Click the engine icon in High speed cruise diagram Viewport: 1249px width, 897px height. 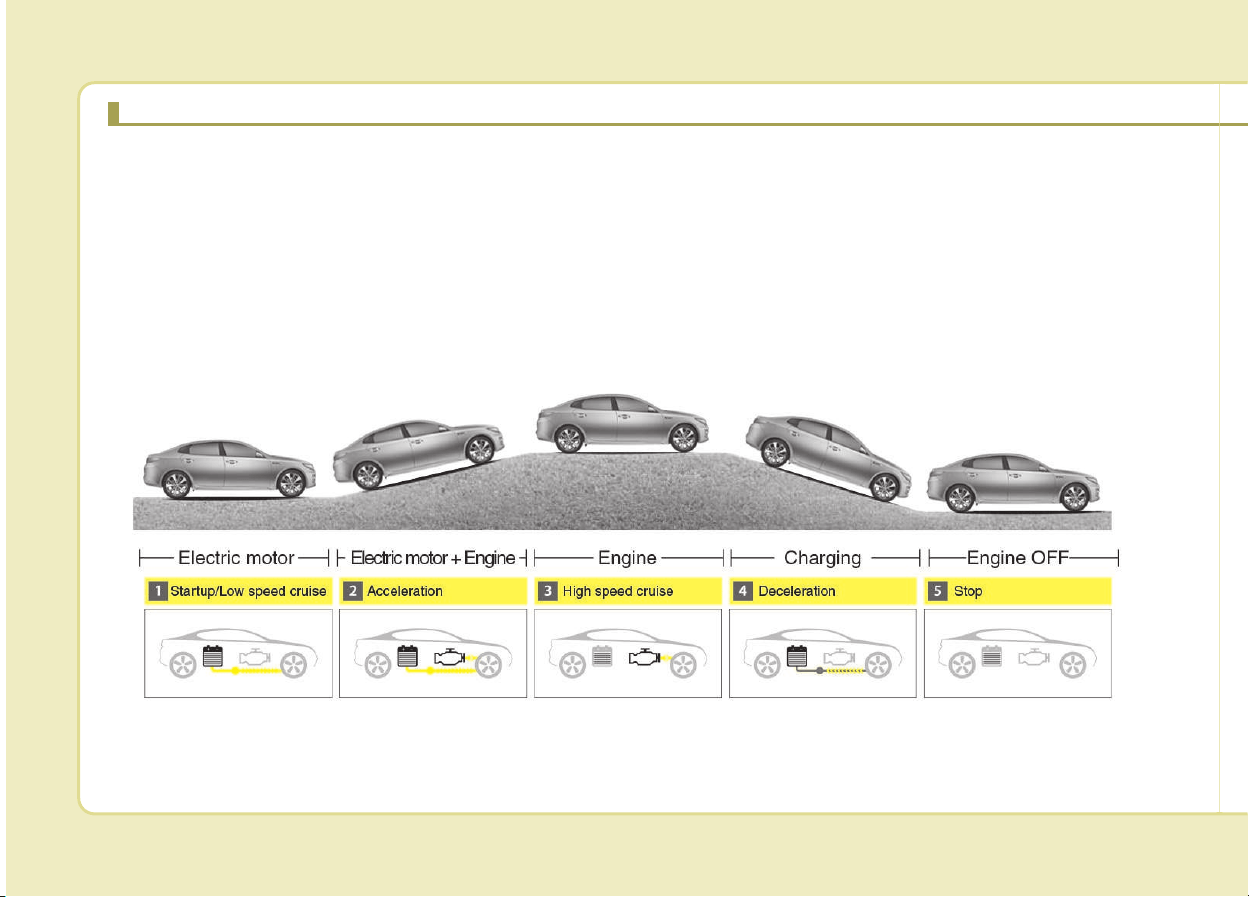pos(646,658)
